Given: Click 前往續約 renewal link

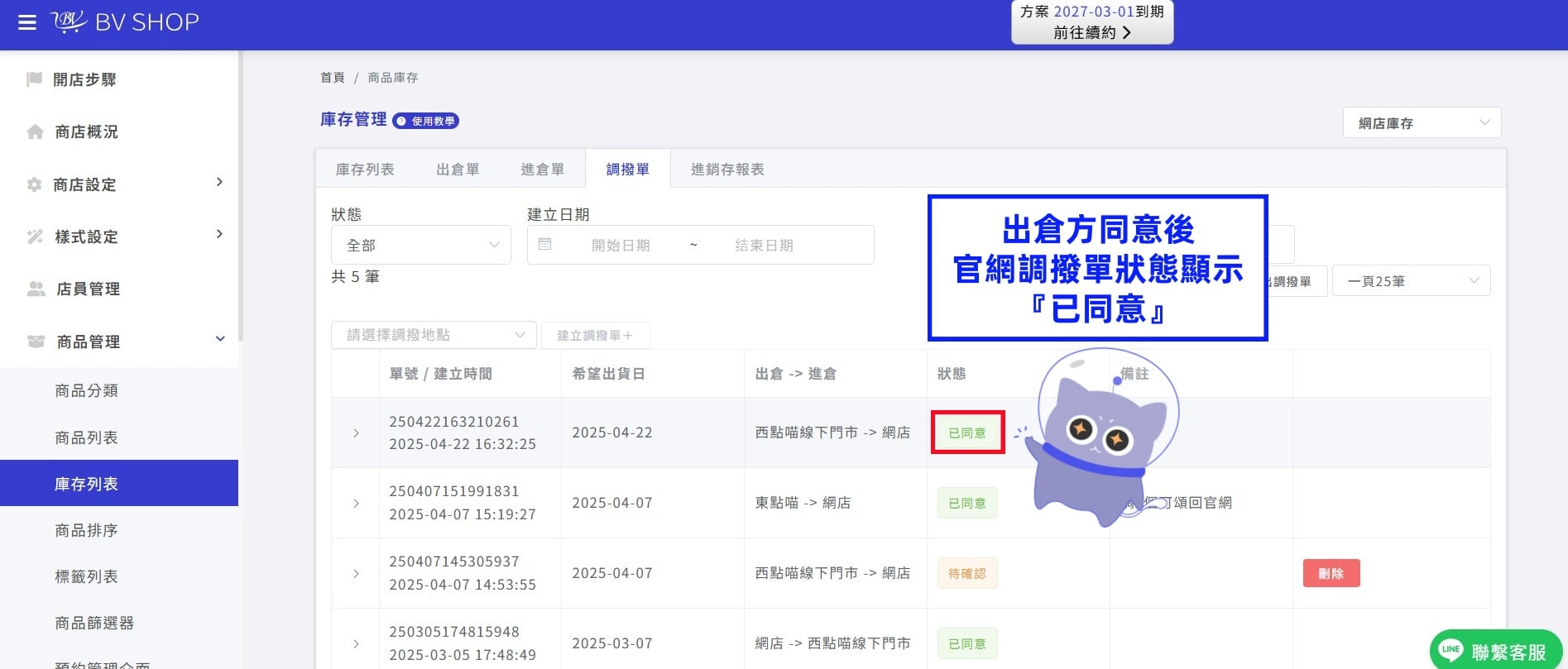Looking at the screenshot, I should point(1091,32).
